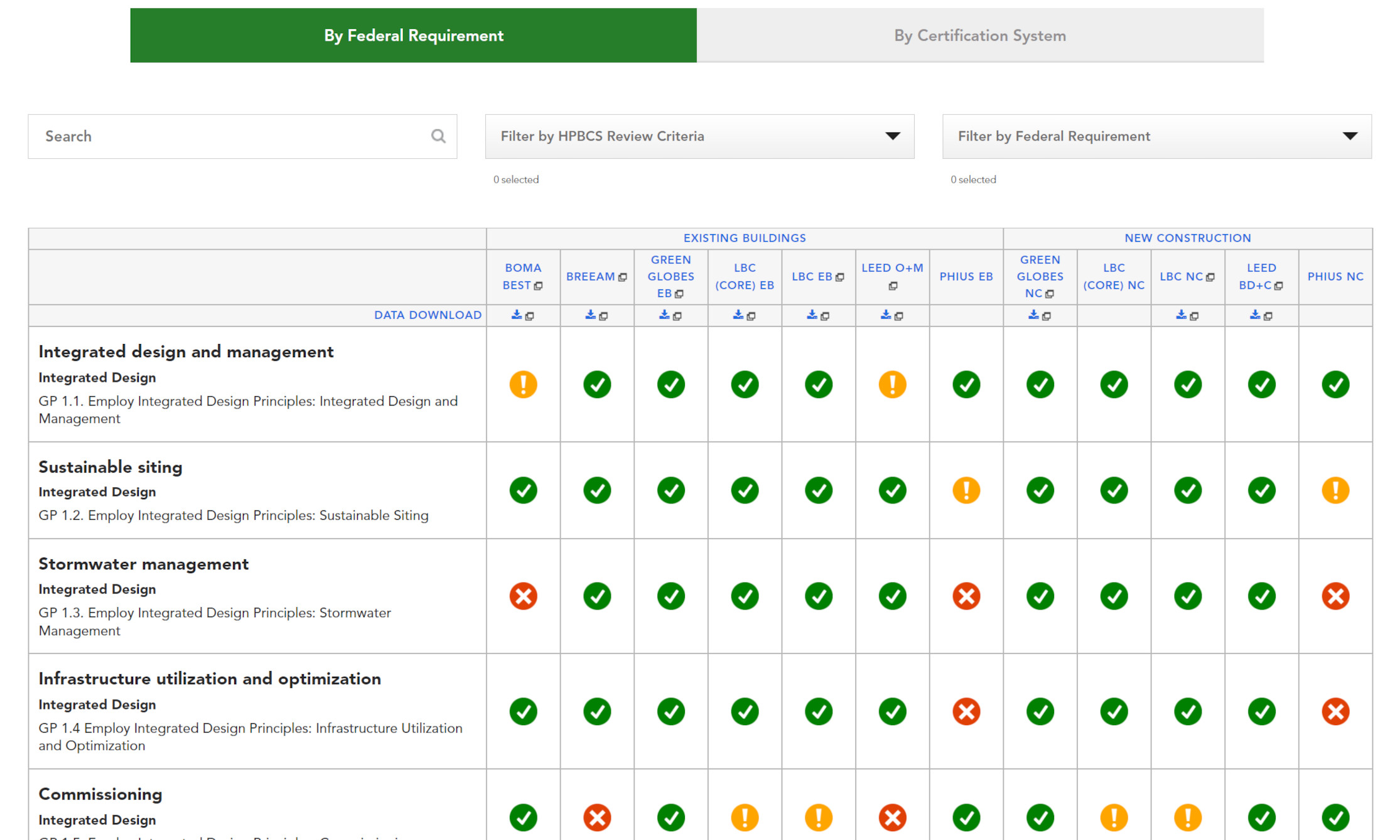This screenshot has width=1400, height=840.
Task: Click the Sustainable siting row title
Action: (110, 467)
